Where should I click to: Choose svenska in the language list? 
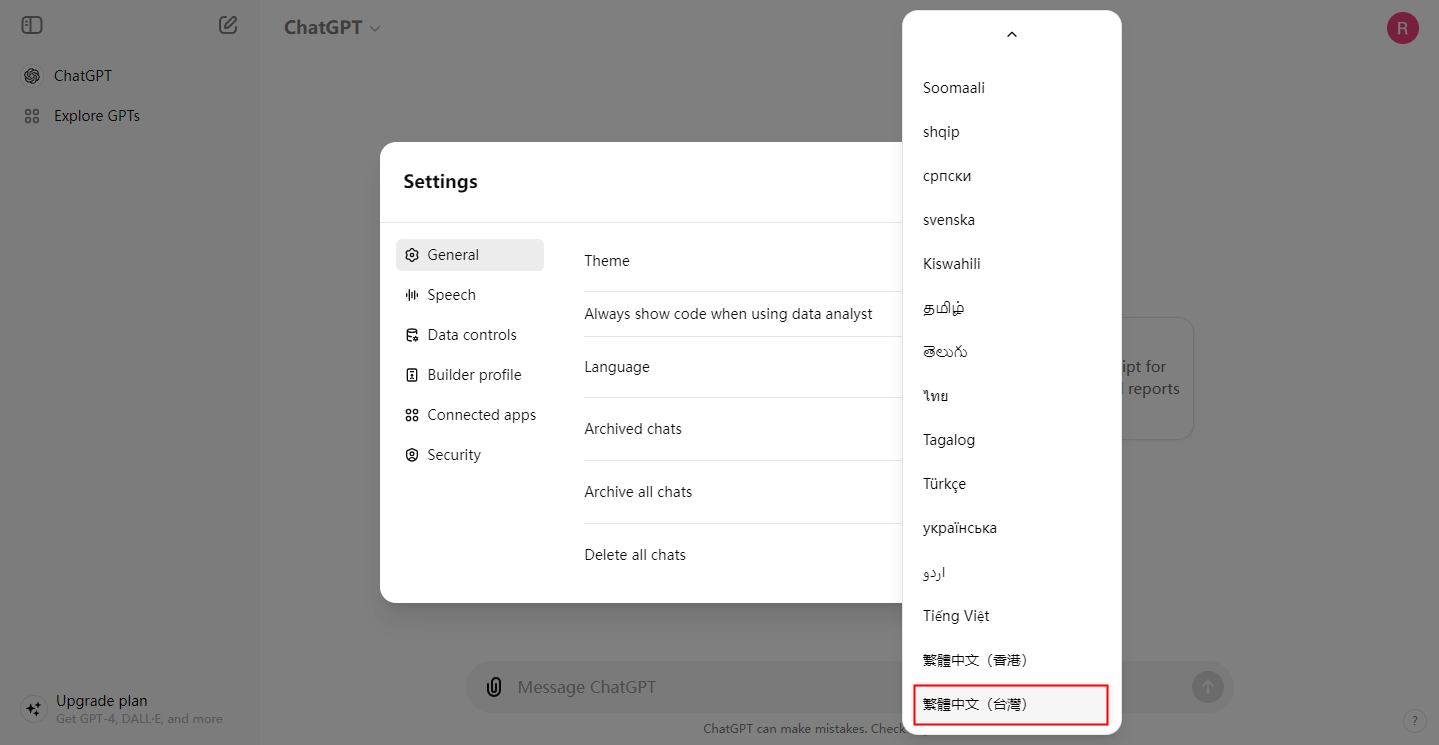(1011, 220)
